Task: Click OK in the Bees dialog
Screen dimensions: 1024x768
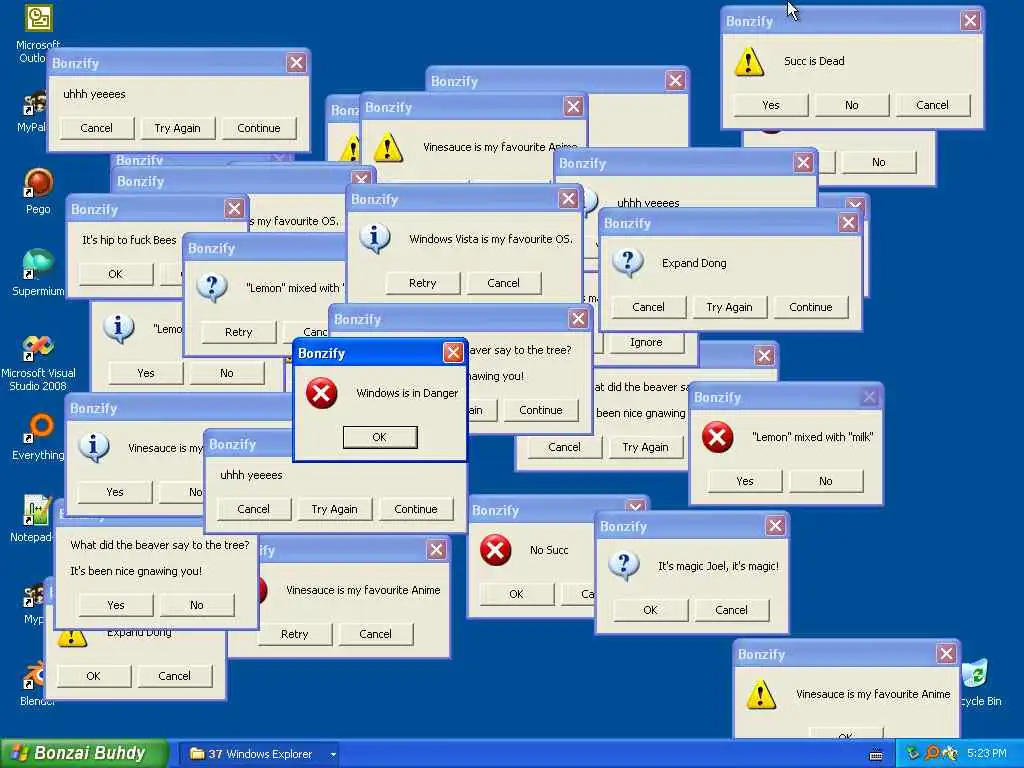Action: pos(116,274)
